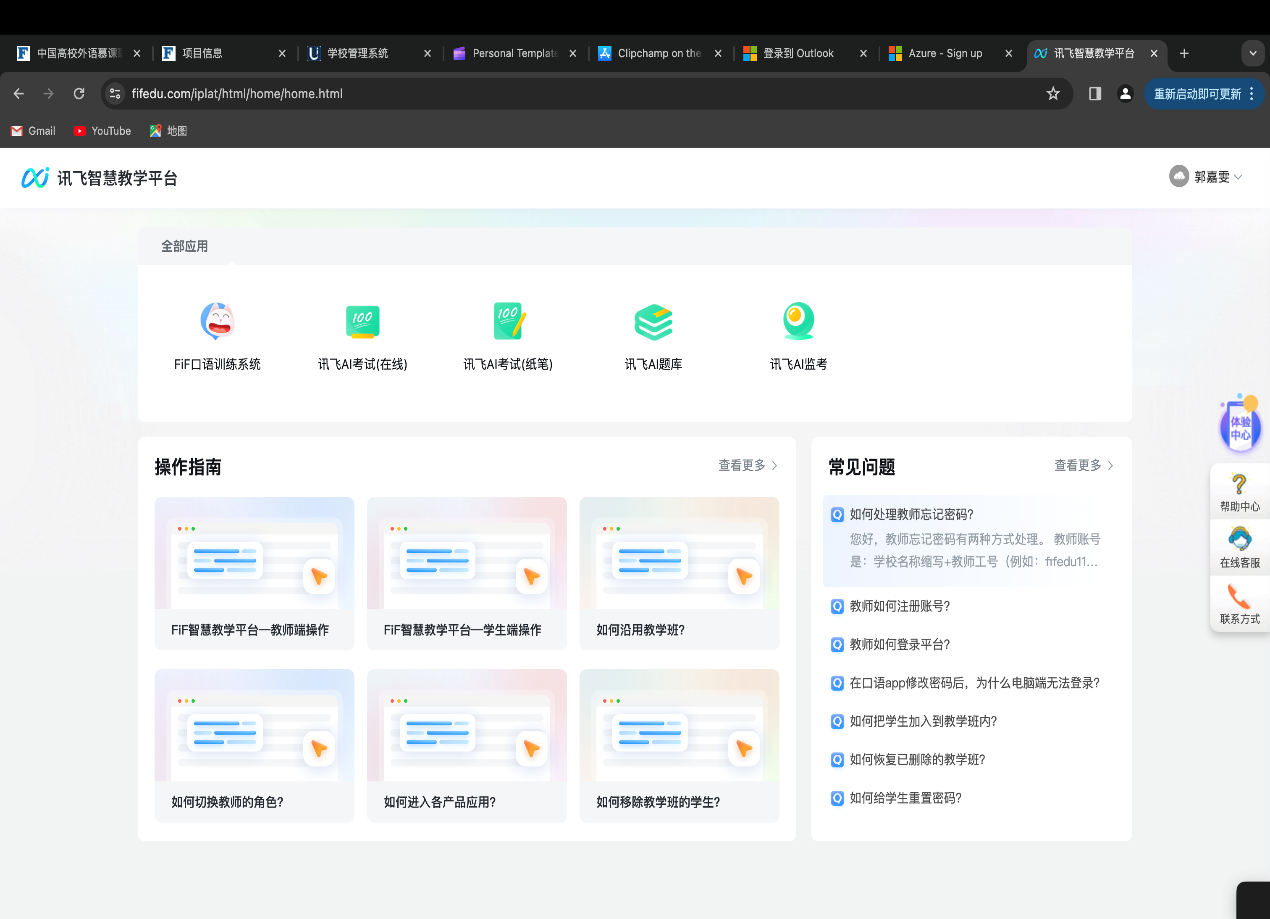1270x919 pixels.
Task: Bookmark this page with the star icon
Action: click(1053, 93)
